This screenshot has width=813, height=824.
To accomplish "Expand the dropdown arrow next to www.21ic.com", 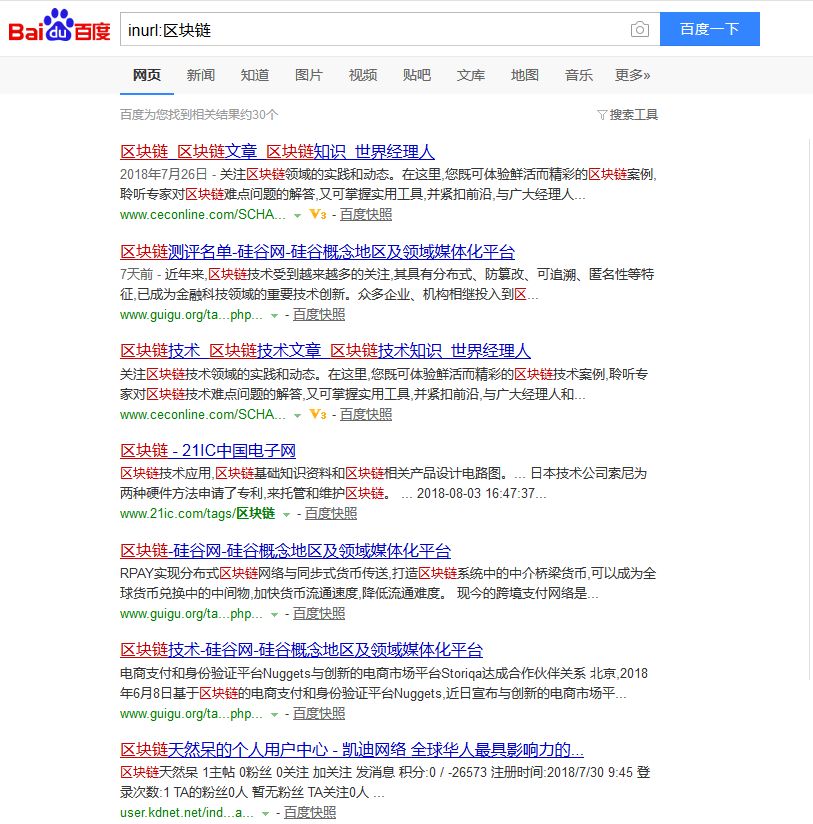I will 286,514.
